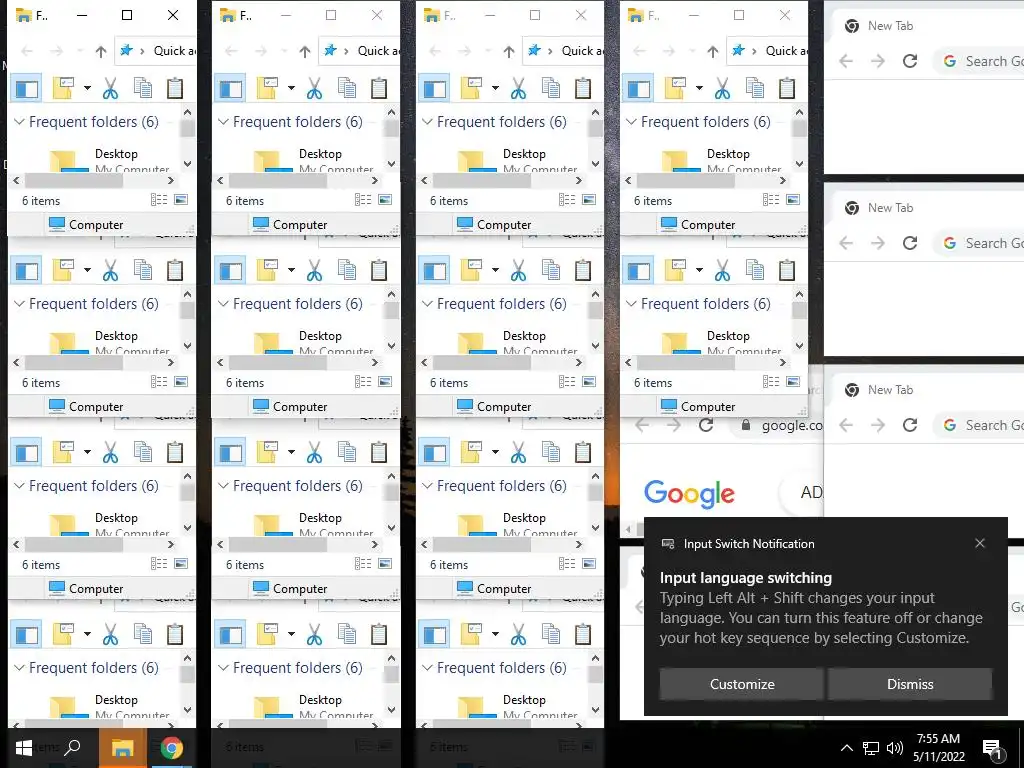The image size is (1024, 768).
Task: Show hidden icons in system tray
Action: point(846,748)
